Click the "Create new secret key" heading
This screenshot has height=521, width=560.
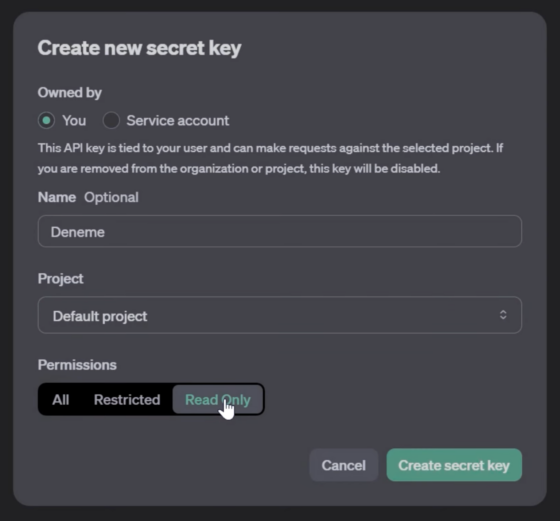[140, 48]
